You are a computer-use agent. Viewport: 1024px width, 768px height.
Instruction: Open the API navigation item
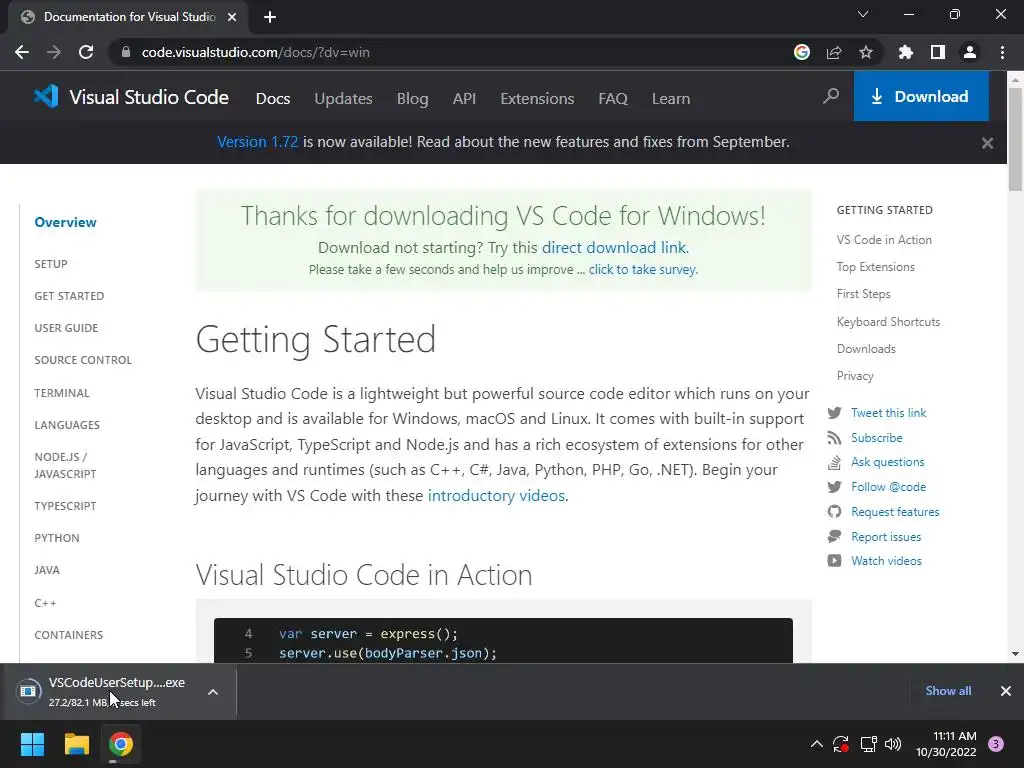tap(464, 99)
